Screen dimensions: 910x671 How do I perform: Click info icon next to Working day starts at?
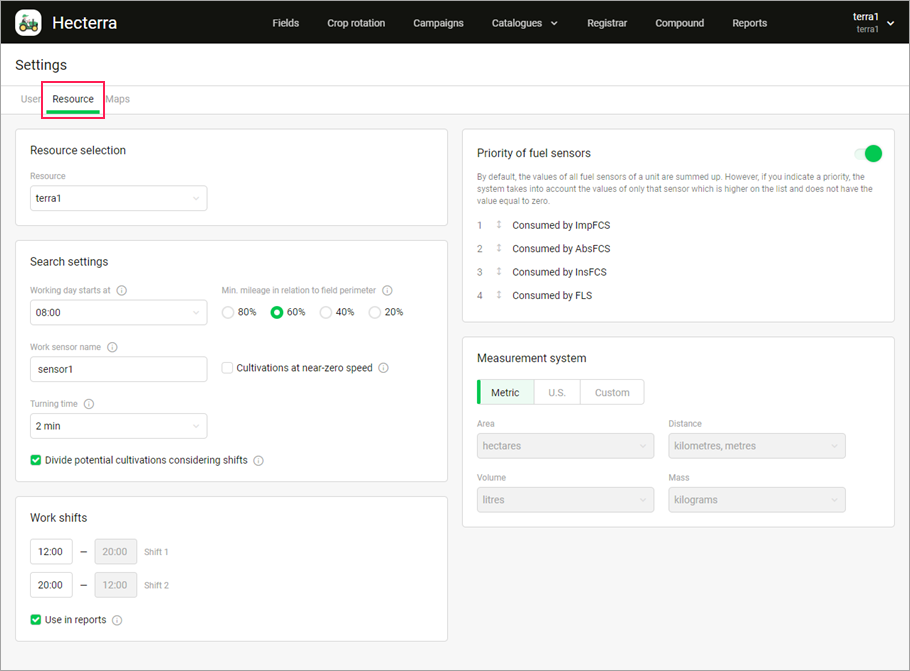coord(122,290)
